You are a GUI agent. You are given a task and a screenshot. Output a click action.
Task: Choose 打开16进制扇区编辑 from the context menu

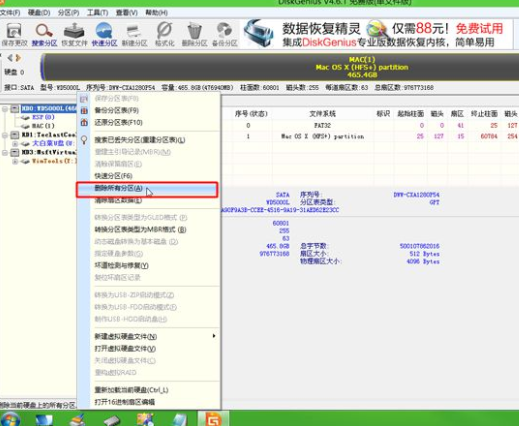tap(125, 402)
